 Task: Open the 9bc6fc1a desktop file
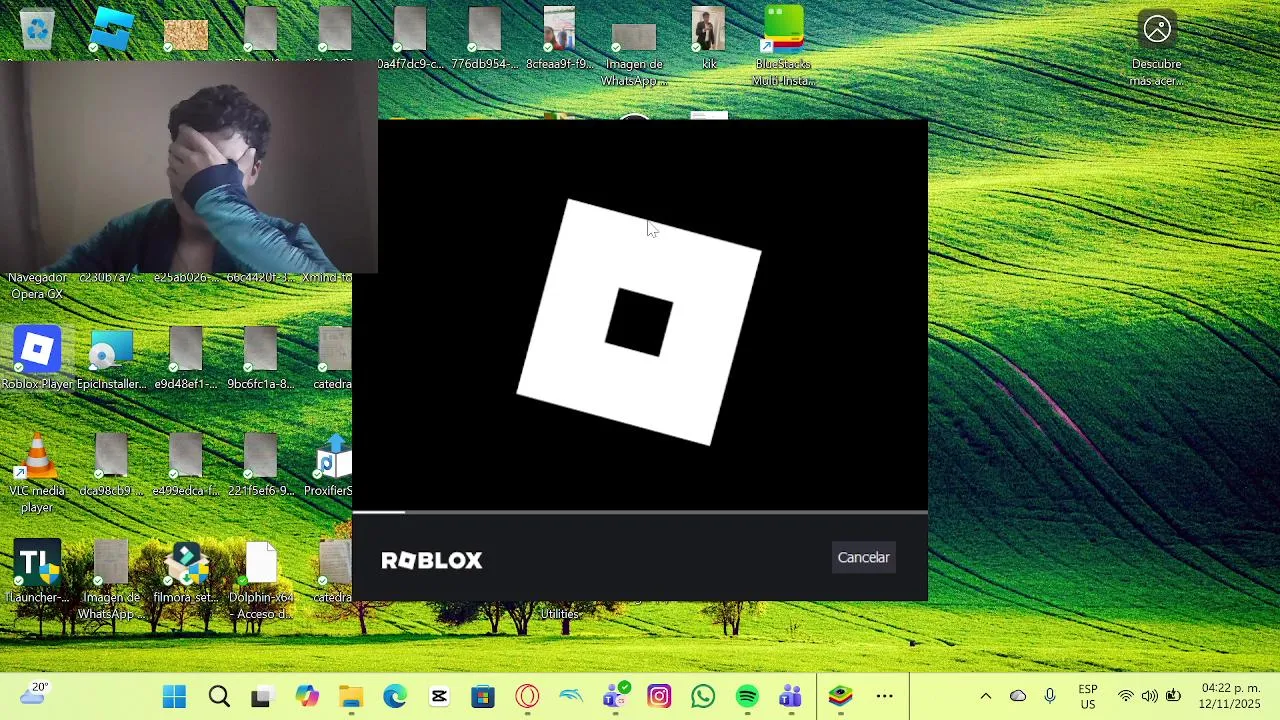260,358
